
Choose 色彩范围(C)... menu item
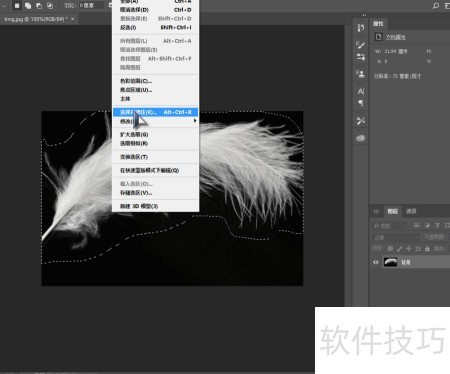(155, 81)
